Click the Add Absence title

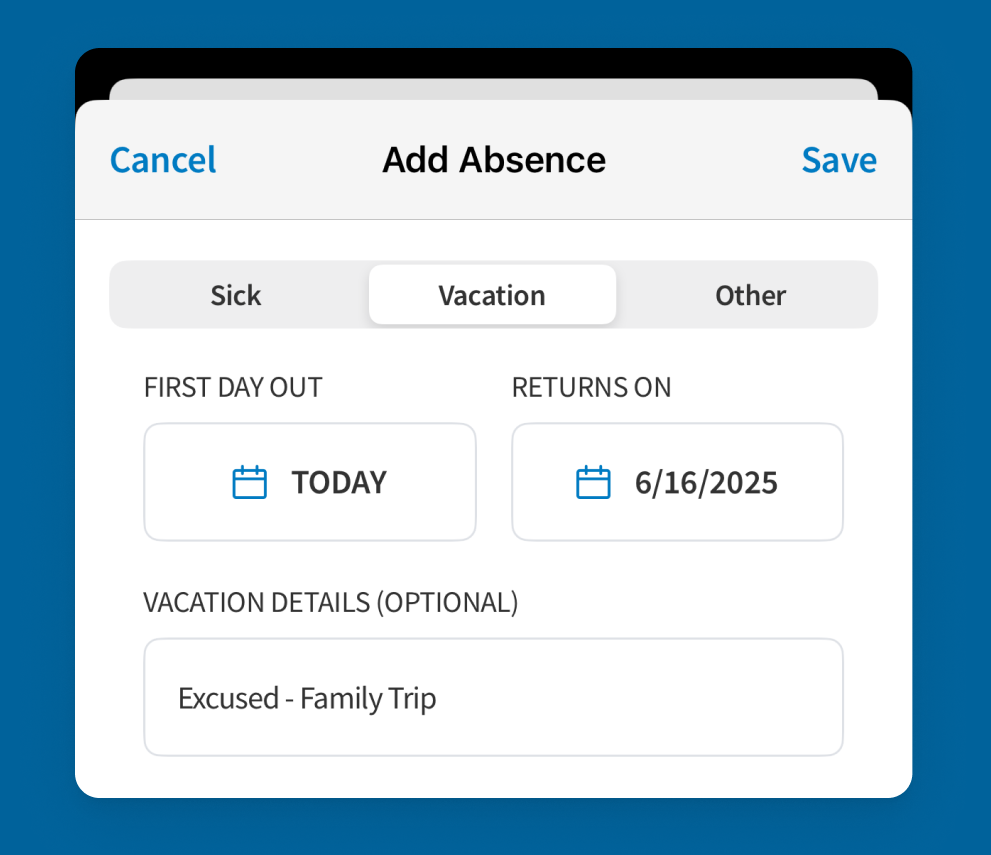[x=493, y=159]
